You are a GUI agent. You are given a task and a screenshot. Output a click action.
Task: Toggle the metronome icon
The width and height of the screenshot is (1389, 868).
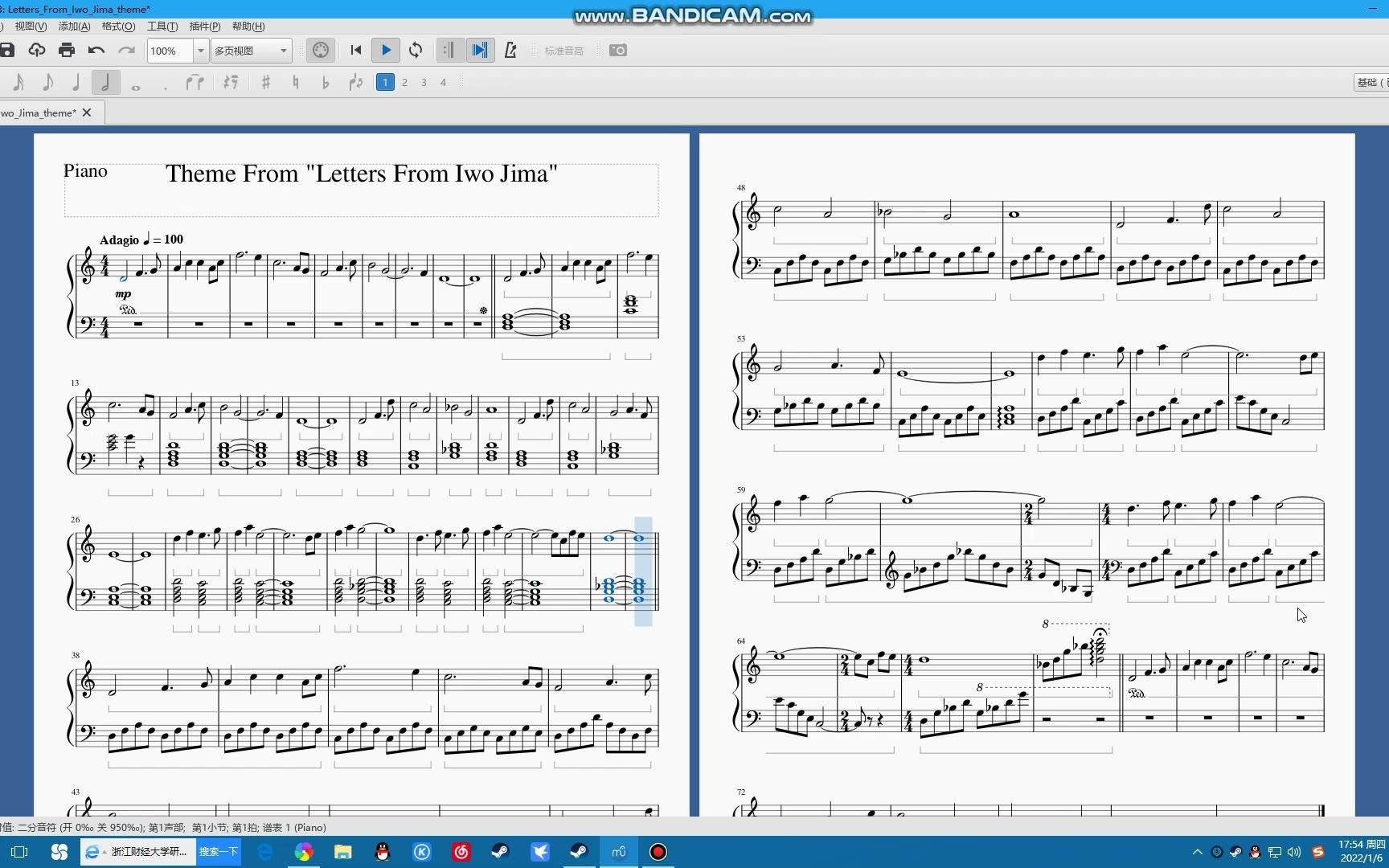click(x=510, y=50)
